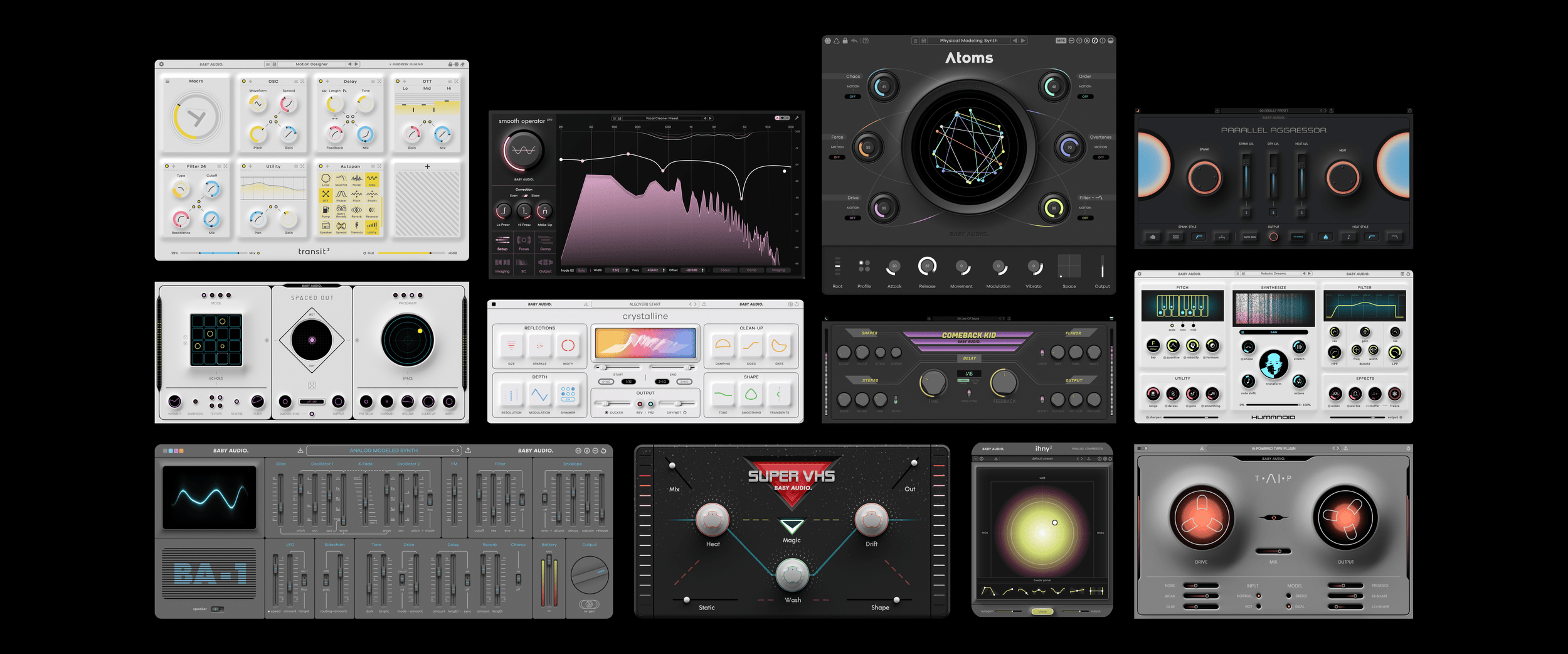Viewport: 1568px width, 654px height.
Task: Open Transit's settings gear icon
Action: (x=161, y=63)
